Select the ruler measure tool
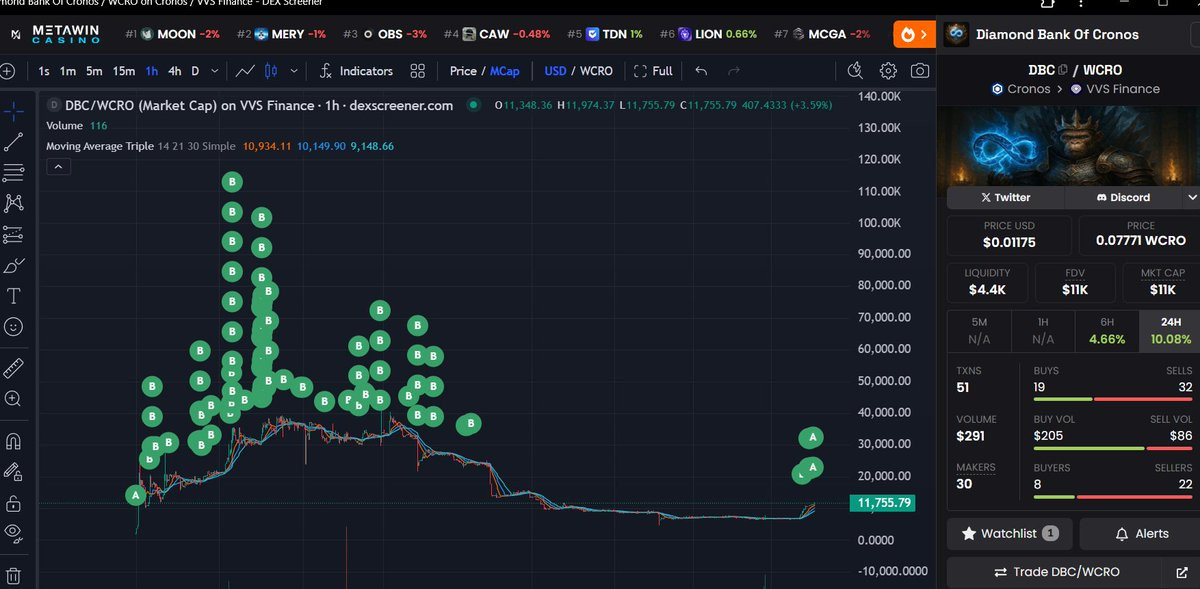This screenshot has width=1200, height=589. coord(13,367)
